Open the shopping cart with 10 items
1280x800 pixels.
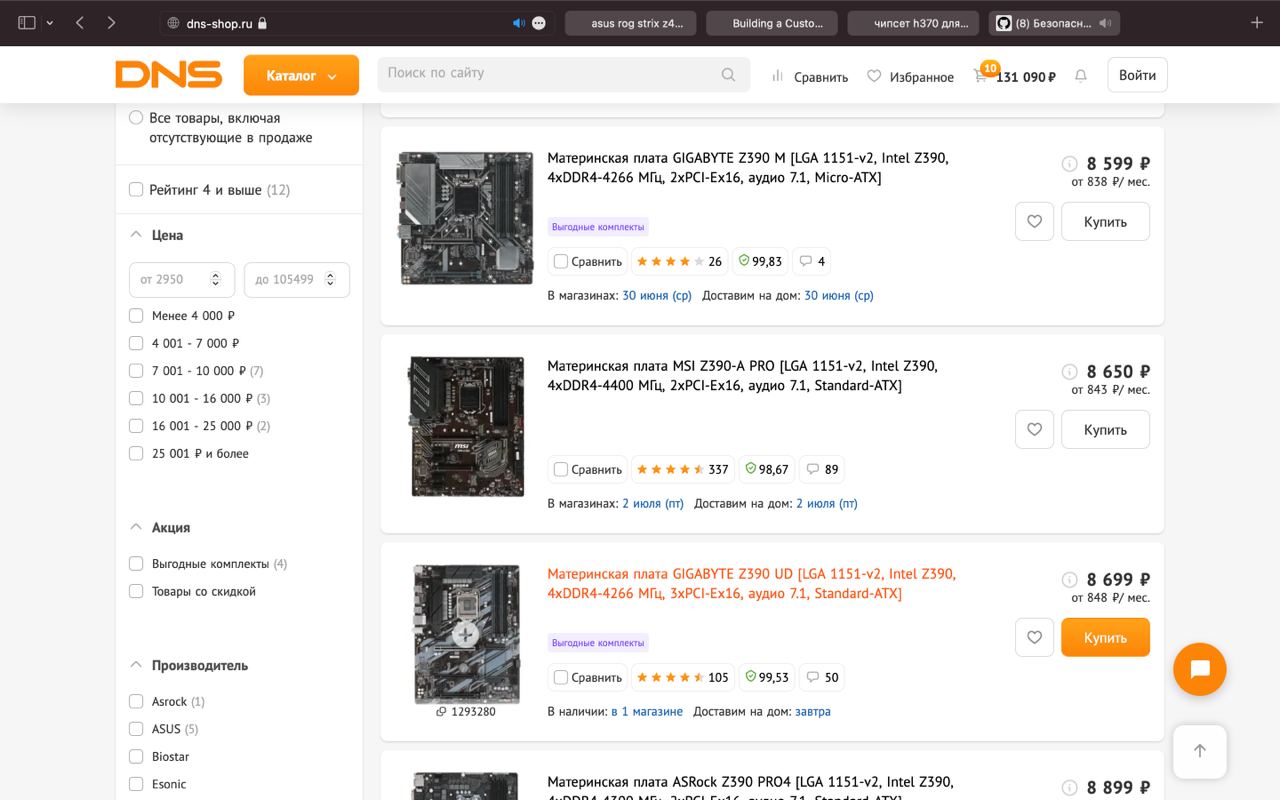coord(1013,75)
